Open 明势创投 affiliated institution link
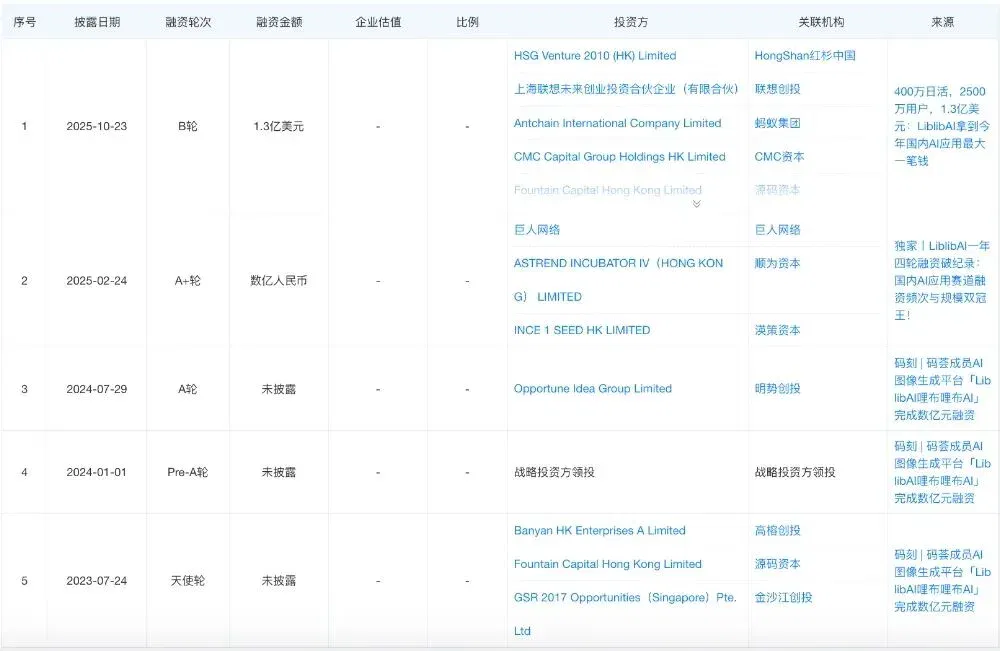 [777, 389]
